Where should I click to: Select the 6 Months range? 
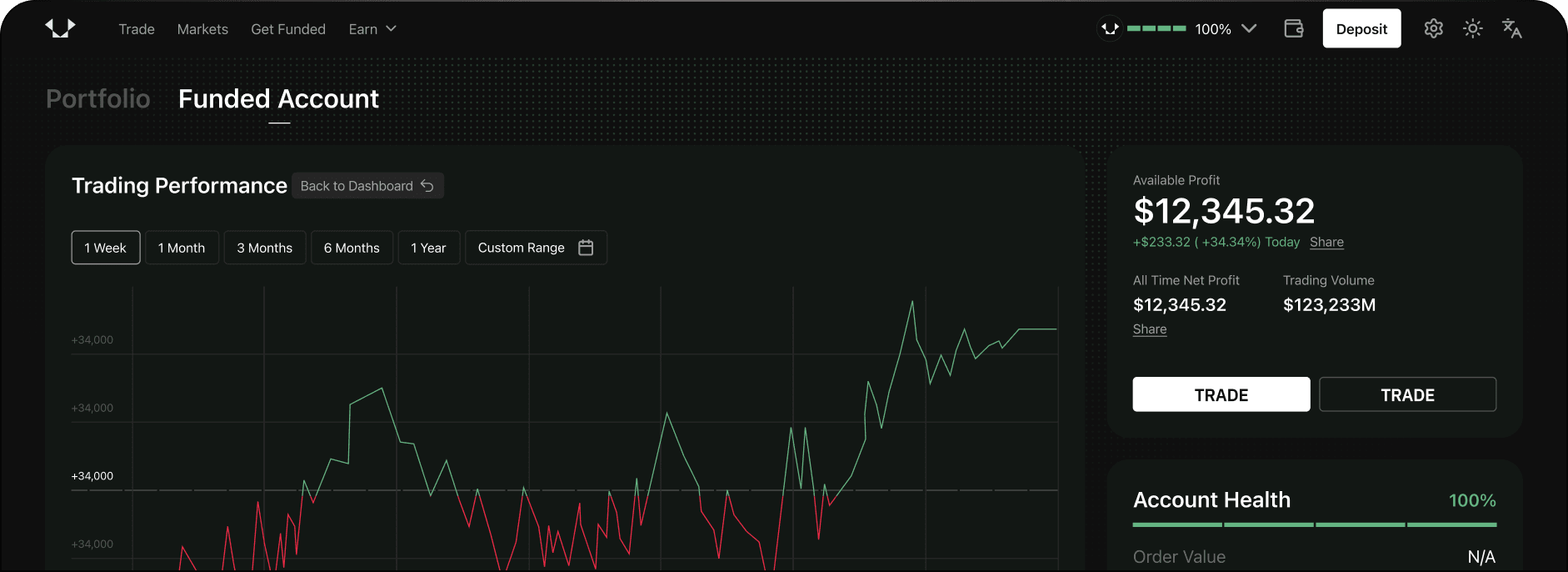click(352, 248)
